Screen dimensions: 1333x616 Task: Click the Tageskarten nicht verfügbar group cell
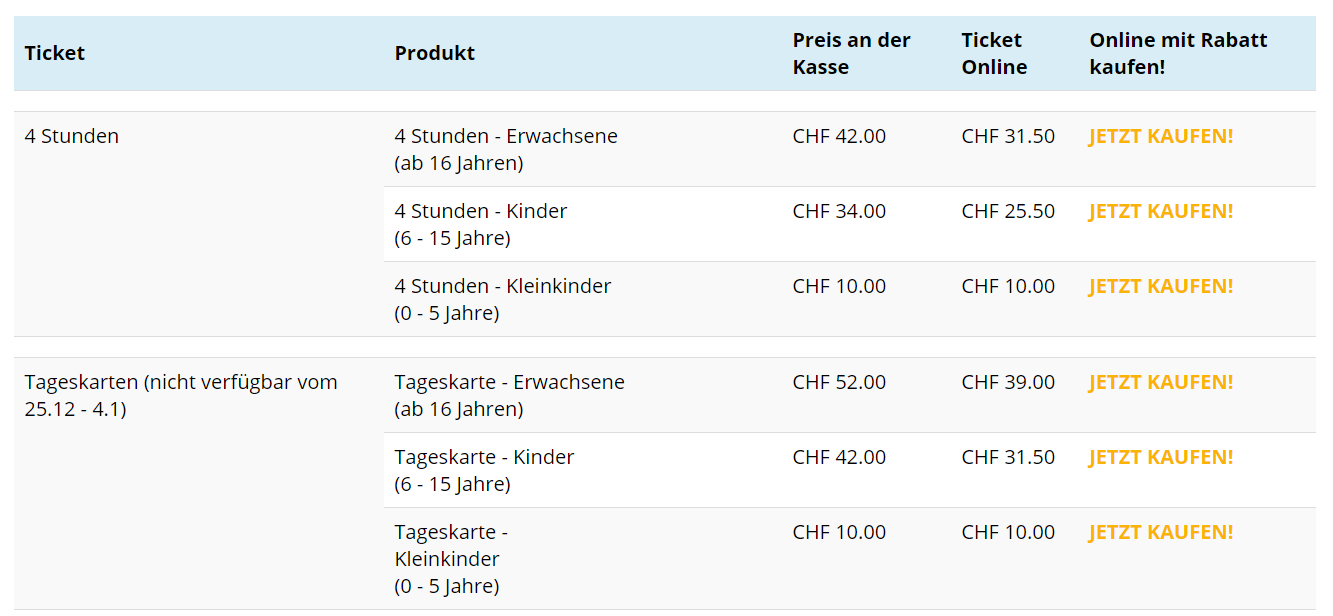[181, 395]
